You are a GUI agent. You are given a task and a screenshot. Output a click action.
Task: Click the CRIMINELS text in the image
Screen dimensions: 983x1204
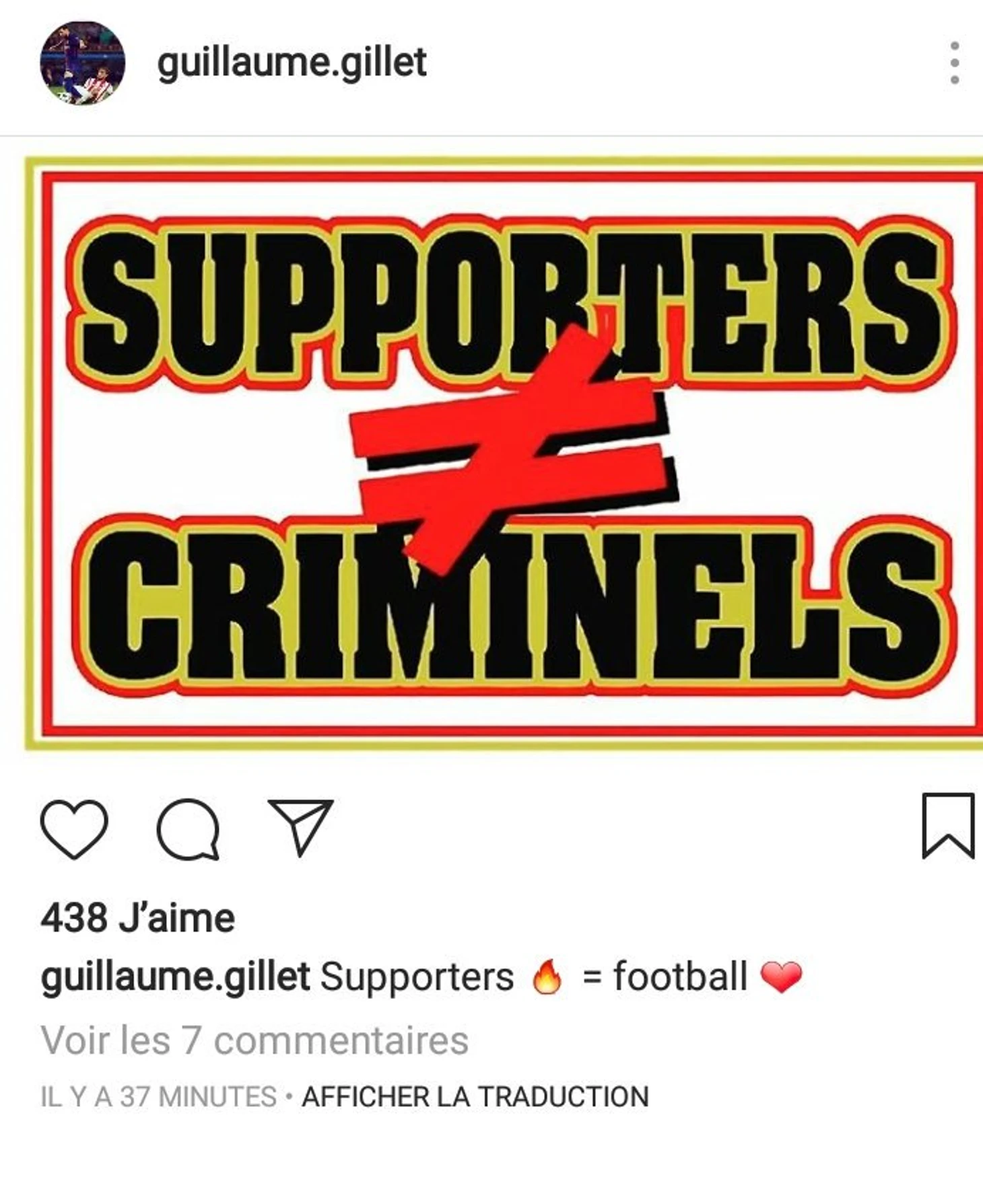[513, 606]
